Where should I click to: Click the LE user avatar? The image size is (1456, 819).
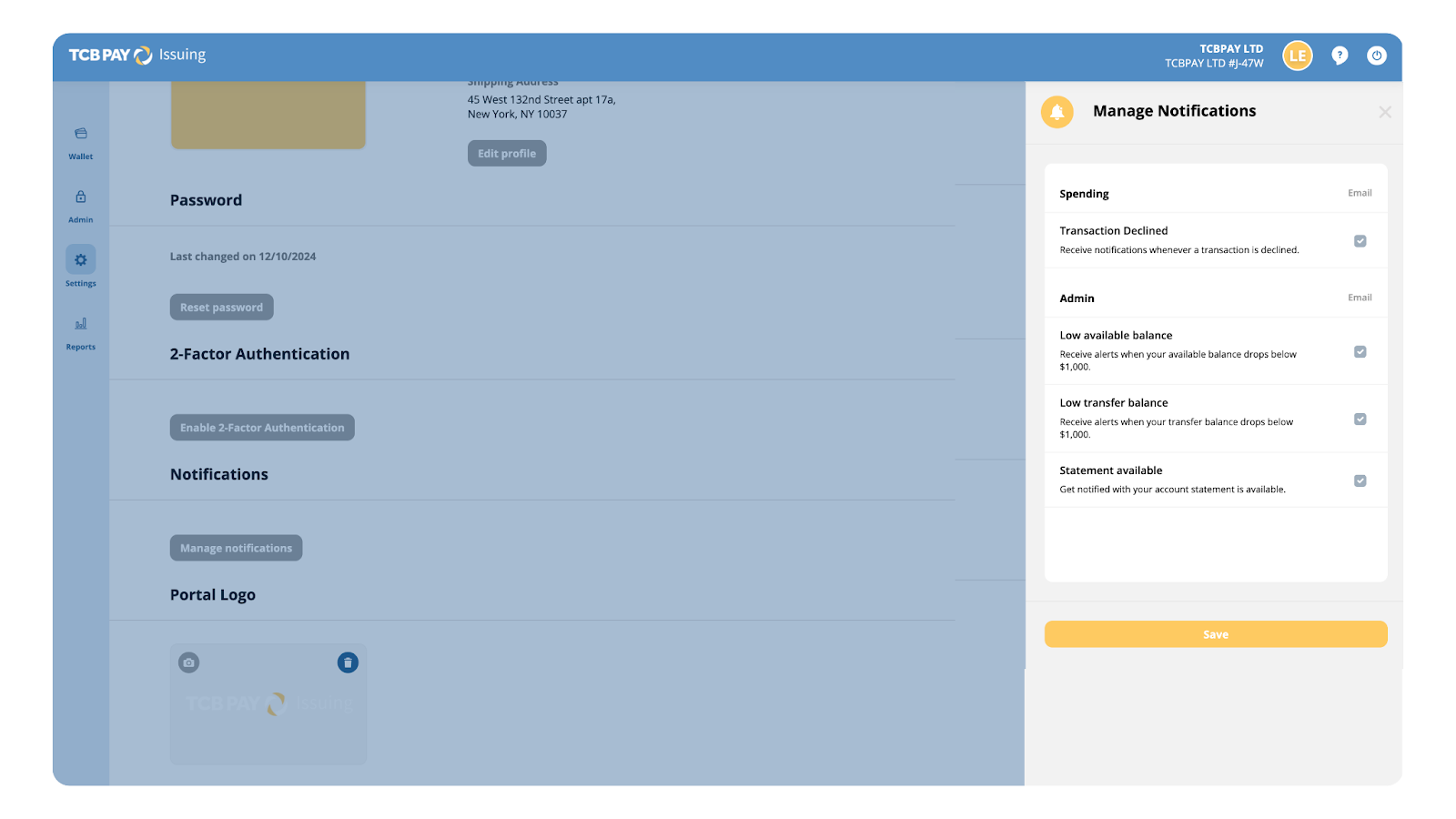tap(1298, 56)
